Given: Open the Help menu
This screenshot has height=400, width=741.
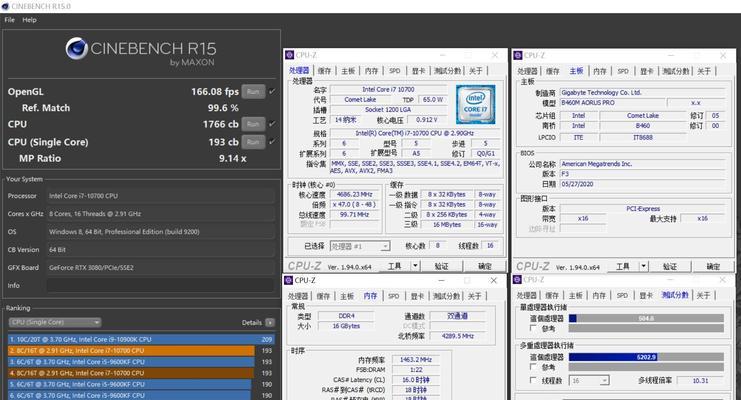Looking at the screenshot, I should point(29,20).
